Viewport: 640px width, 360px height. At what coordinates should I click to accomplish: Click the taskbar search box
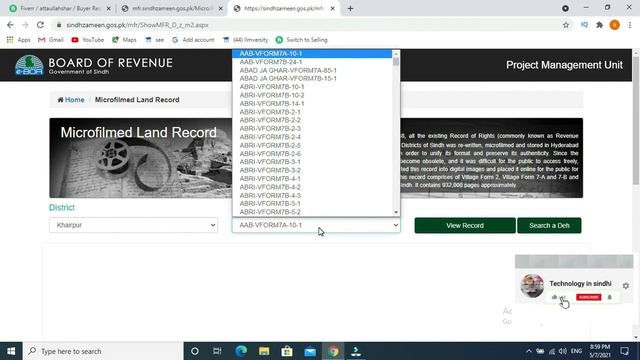pyautogui.click(x=103, y=351)
